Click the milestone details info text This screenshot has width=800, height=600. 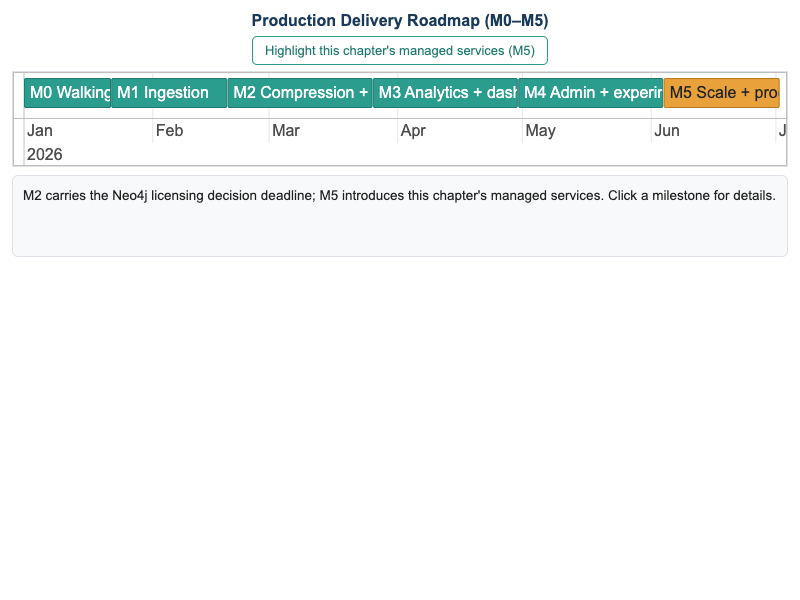[x=399, y=195]
